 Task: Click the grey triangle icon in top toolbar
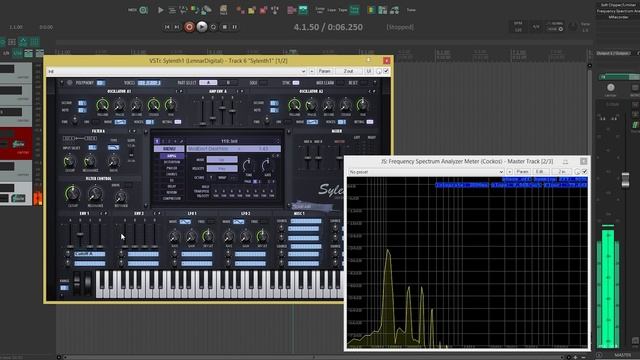(160, 10)
